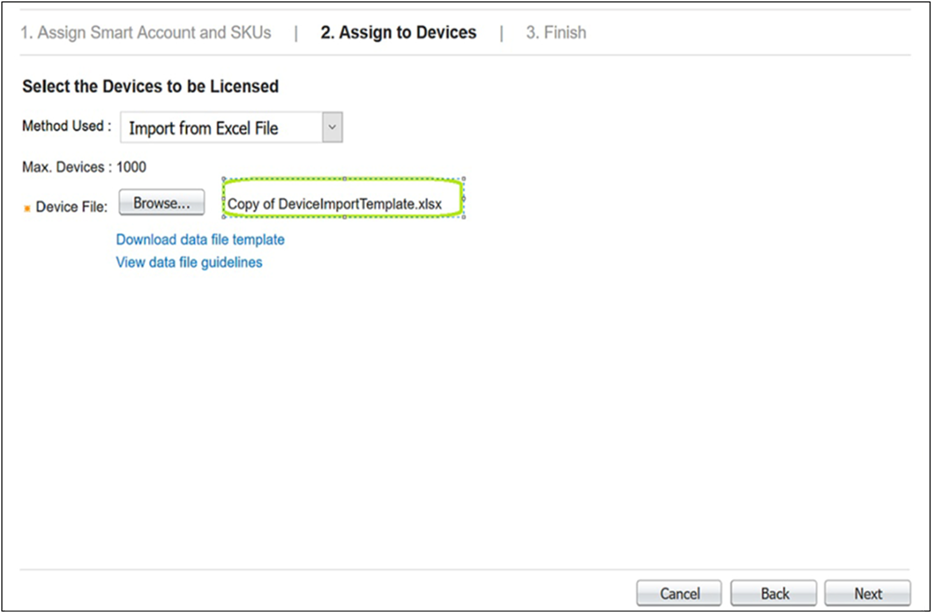Viewport: 932px width, 613px height.
Task: Open the Method Used dropdown arrow
Action: pos(332,127)
